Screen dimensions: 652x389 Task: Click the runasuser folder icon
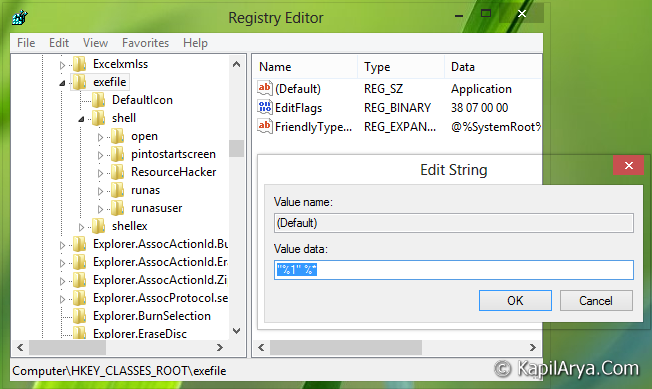pyautogui.click(x=118, y=208)
